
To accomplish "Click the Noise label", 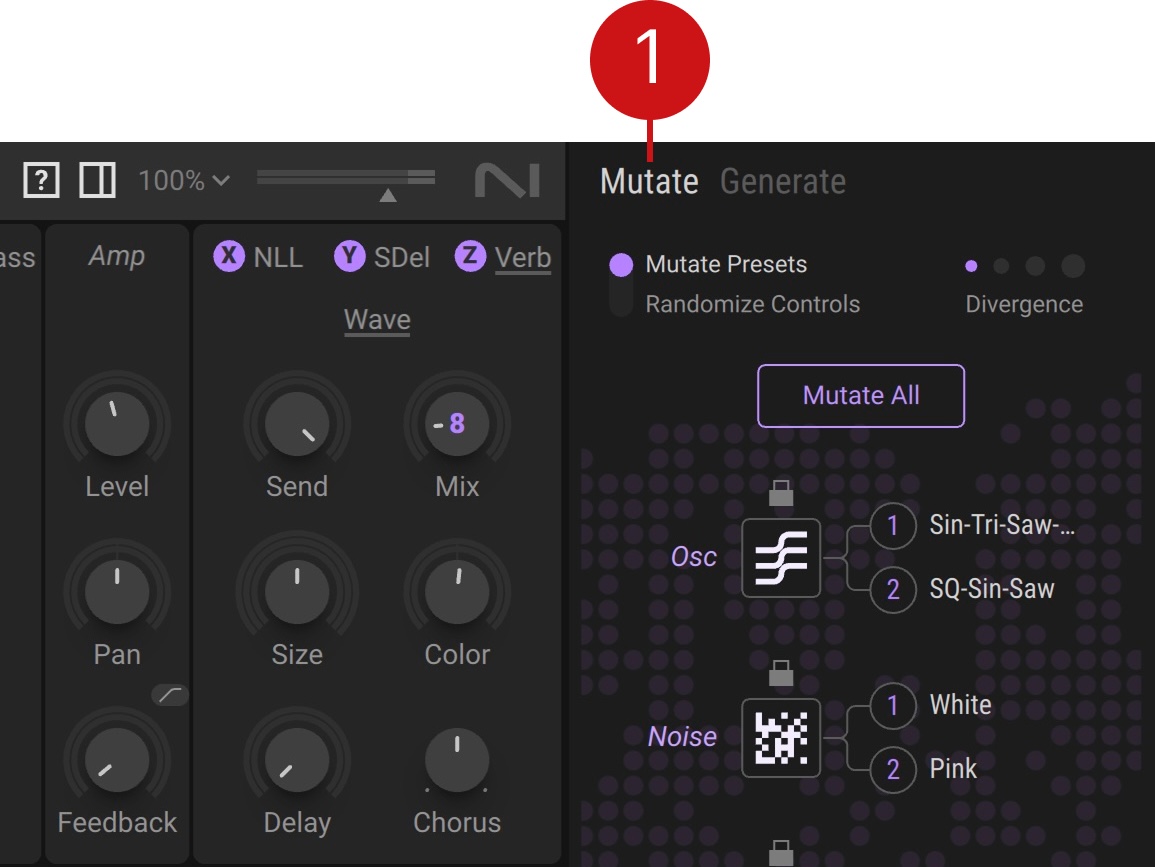I will tap(682, 737).
